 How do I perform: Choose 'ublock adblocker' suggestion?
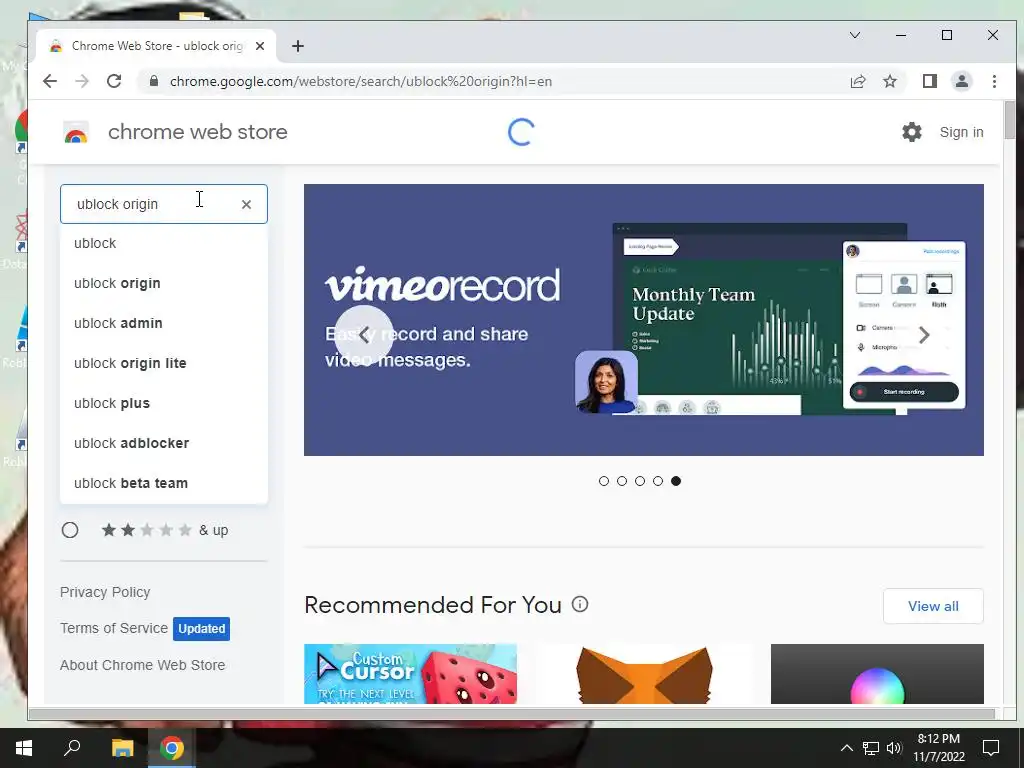[164, 443]
